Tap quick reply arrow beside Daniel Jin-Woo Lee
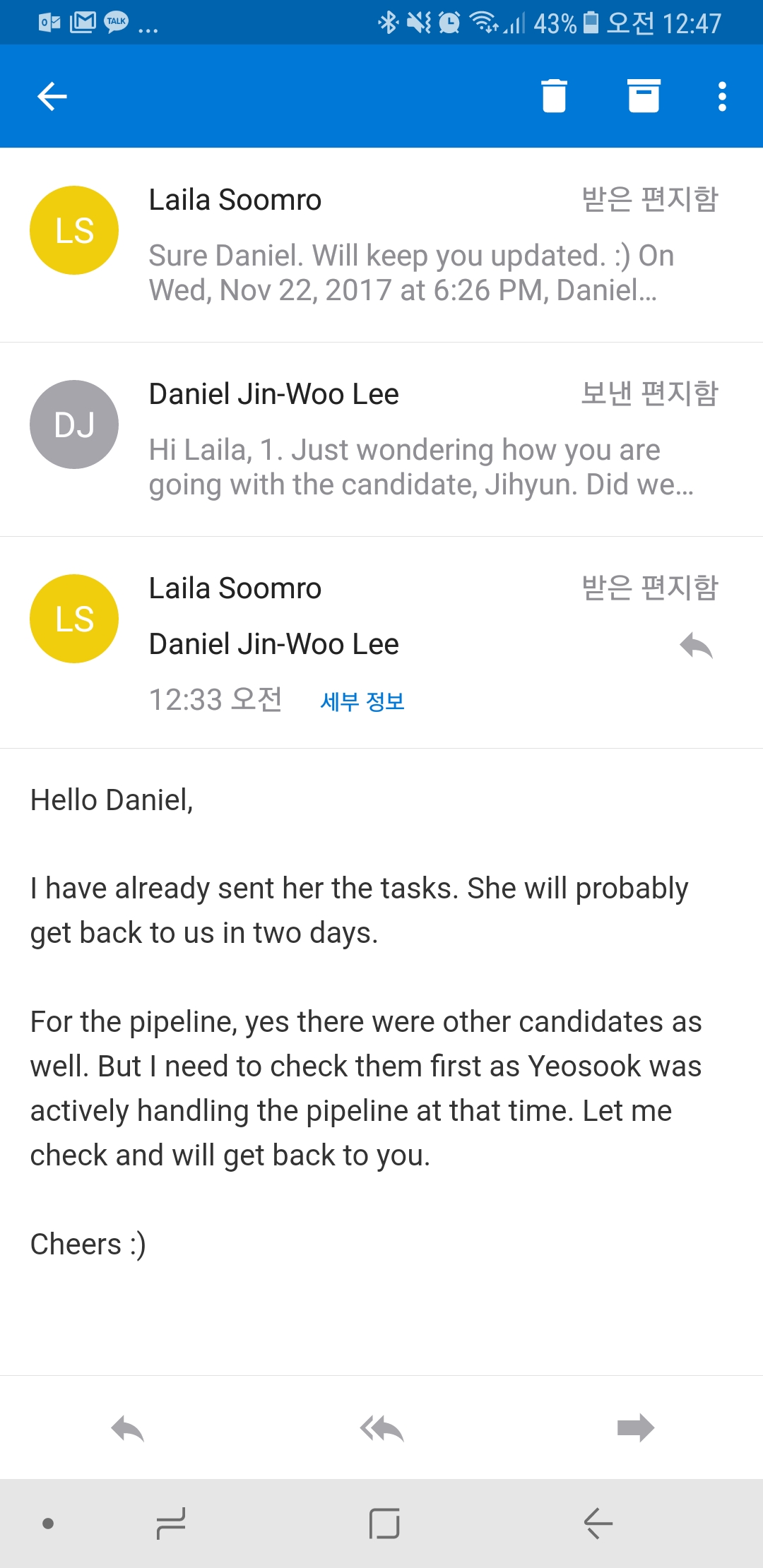The image size is (763, 1568). 696,646
